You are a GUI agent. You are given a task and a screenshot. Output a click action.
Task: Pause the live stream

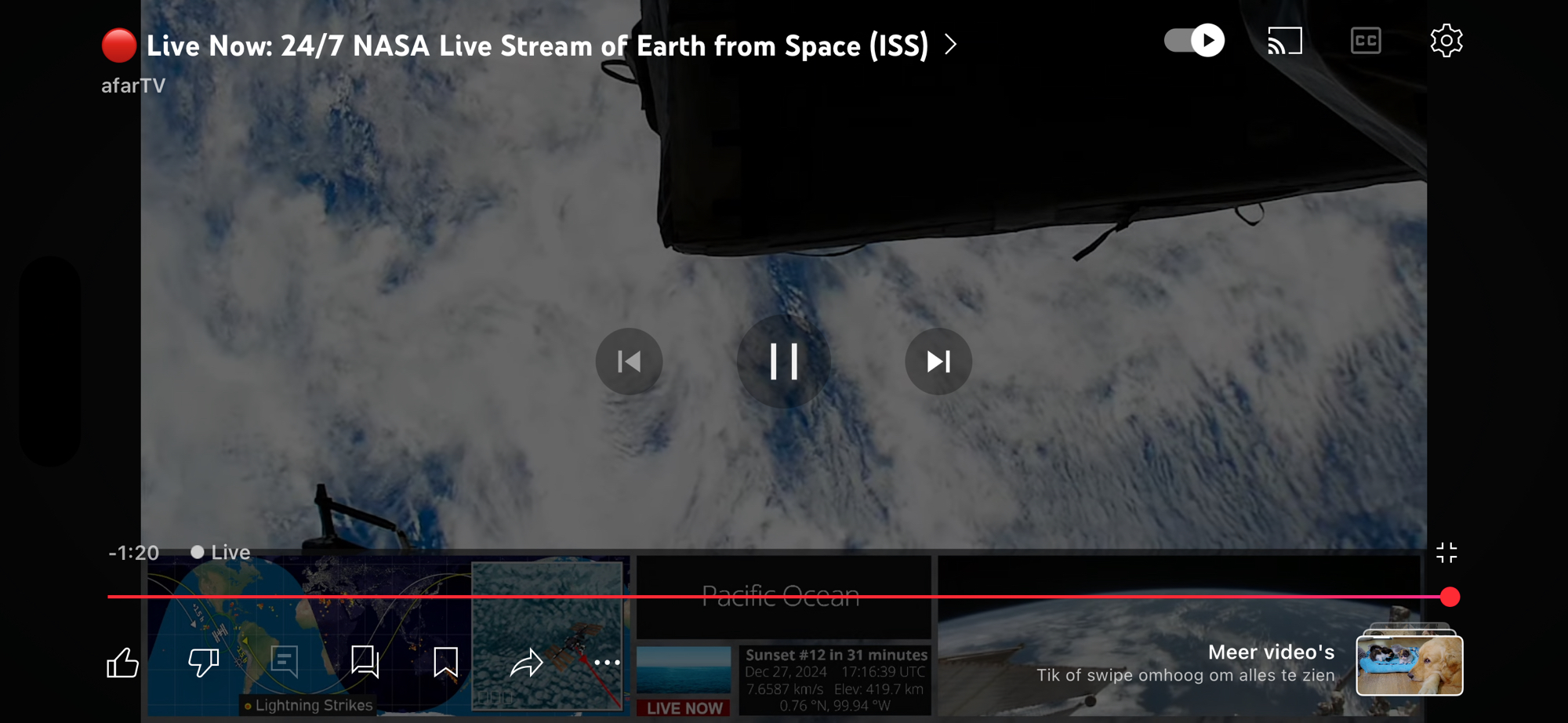(783, 361)
